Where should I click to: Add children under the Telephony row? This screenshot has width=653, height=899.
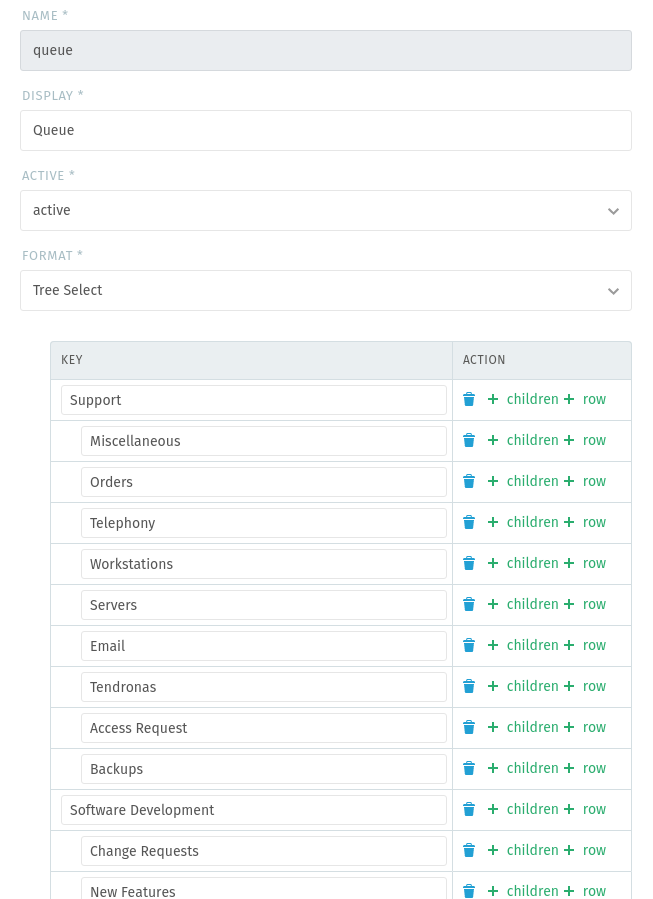pos(523,522)
